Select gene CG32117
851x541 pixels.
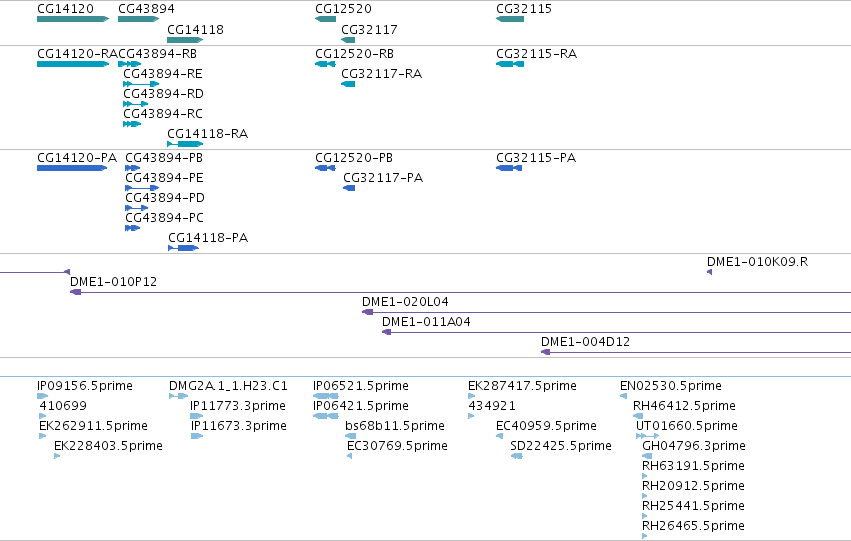point(348,40)
